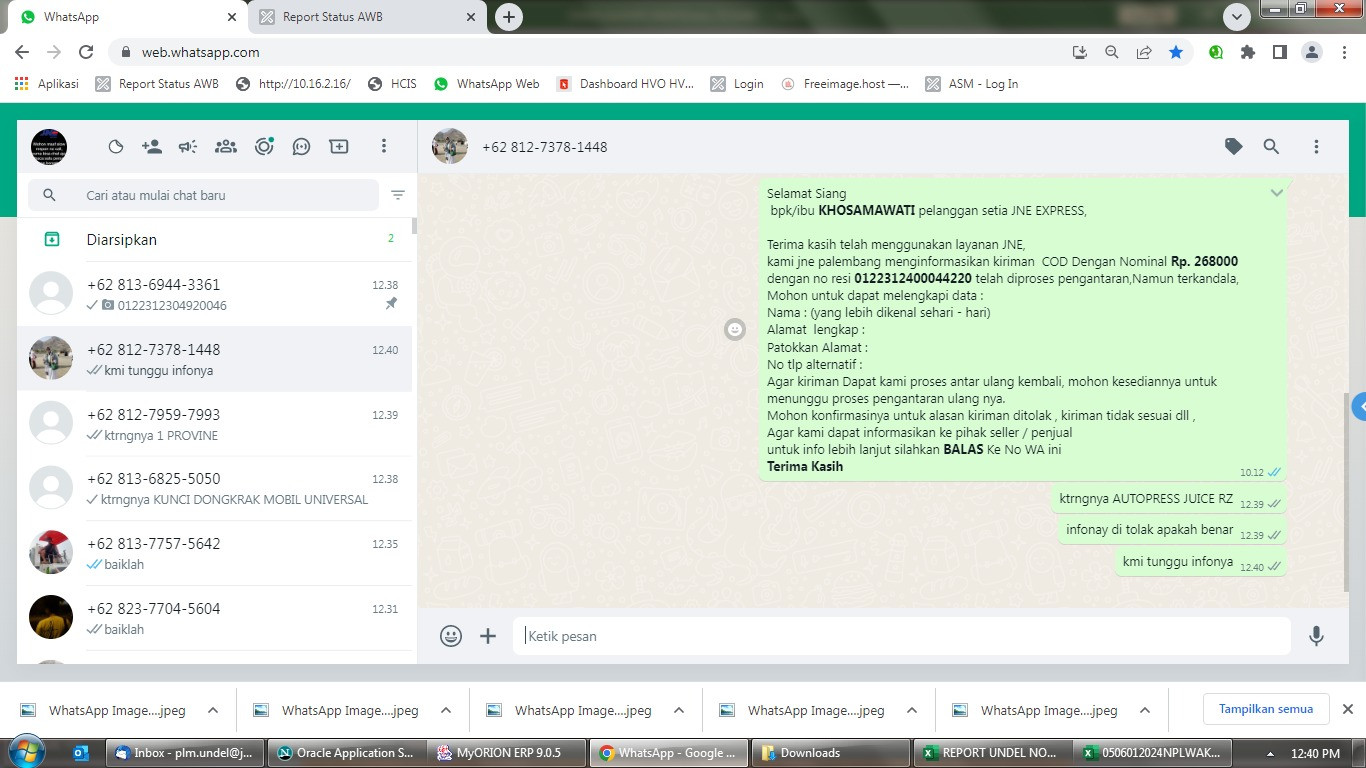Open a new browser tab
Screen dimensions: 1366x768
pyautogui.click(x=509, y=17)
